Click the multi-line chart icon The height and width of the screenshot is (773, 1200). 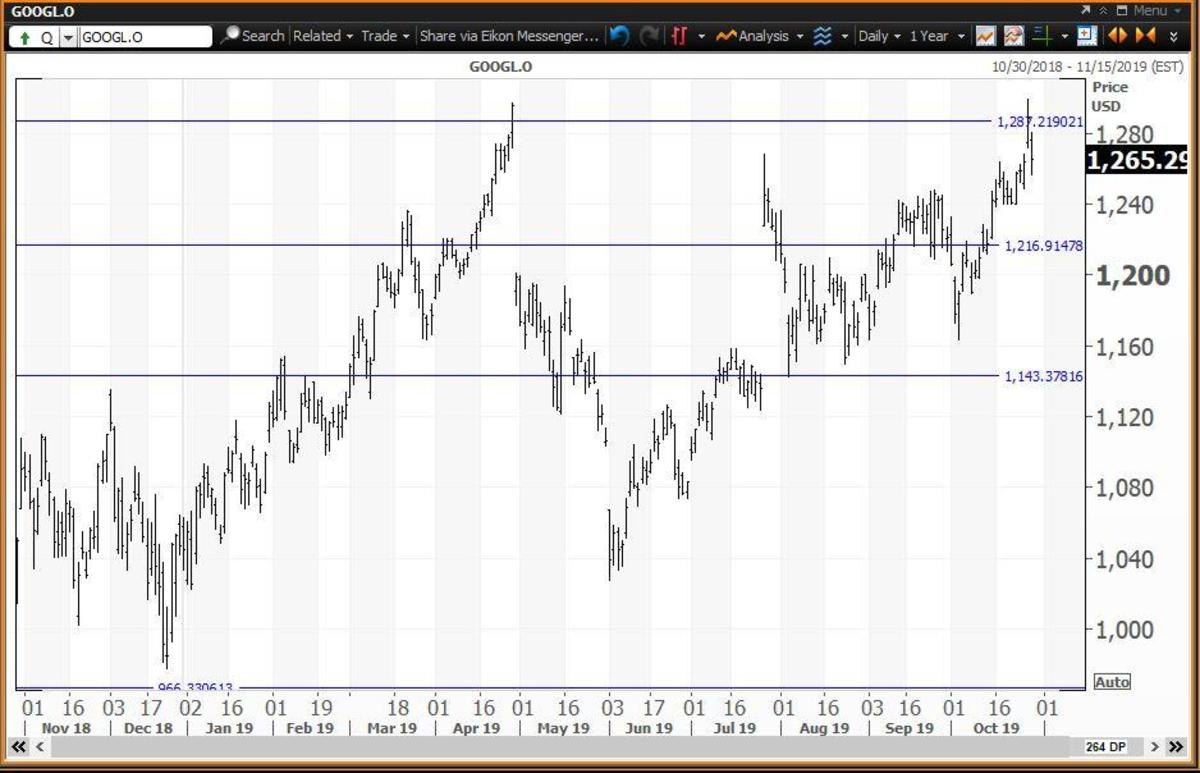click(x=1014, y=36)
